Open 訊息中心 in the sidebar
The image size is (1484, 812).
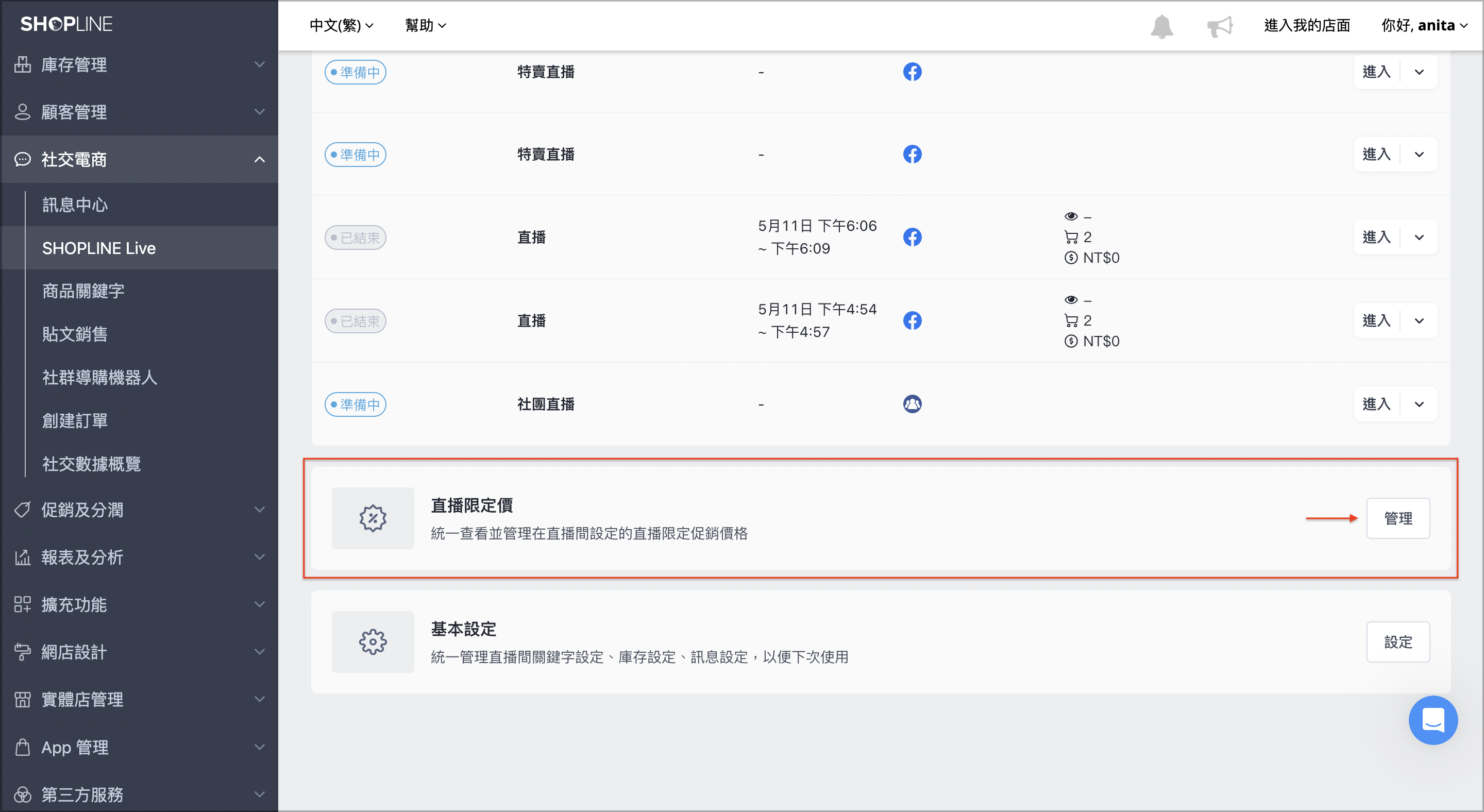tap(75, 205)
